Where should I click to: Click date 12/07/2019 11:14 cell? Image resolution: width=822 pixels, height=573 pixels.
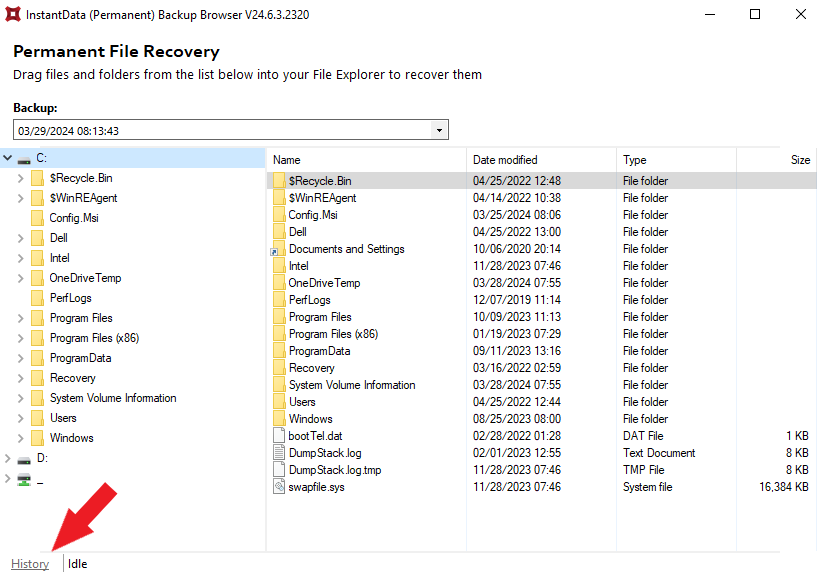click(517, 299)
